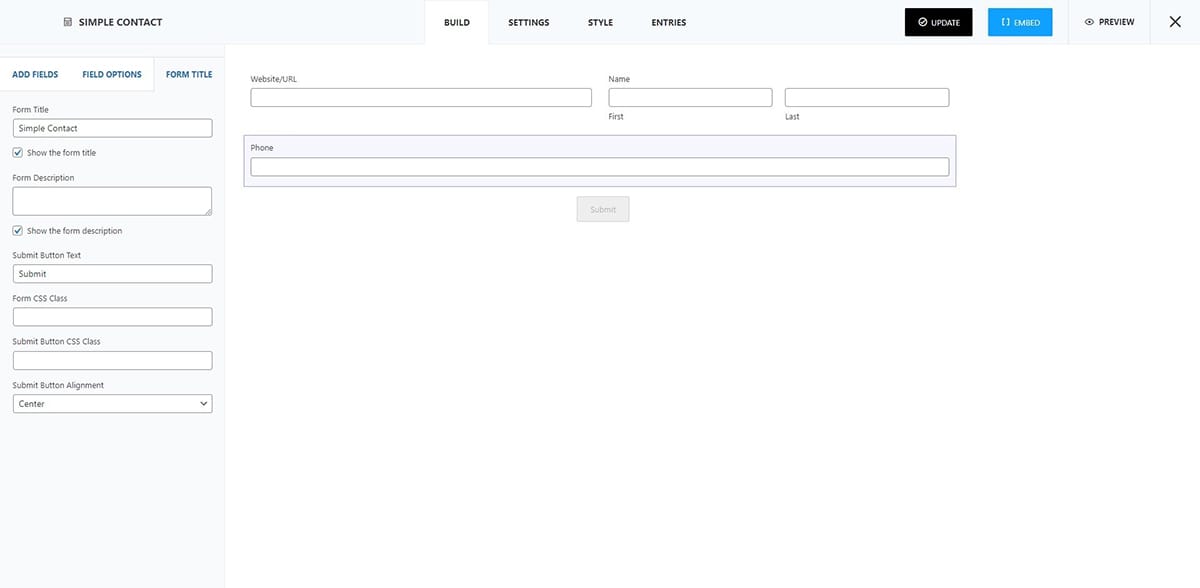Open the Field Options panel tab
The height and width of the screenshot is (588, 1200).
click(112, 74)
